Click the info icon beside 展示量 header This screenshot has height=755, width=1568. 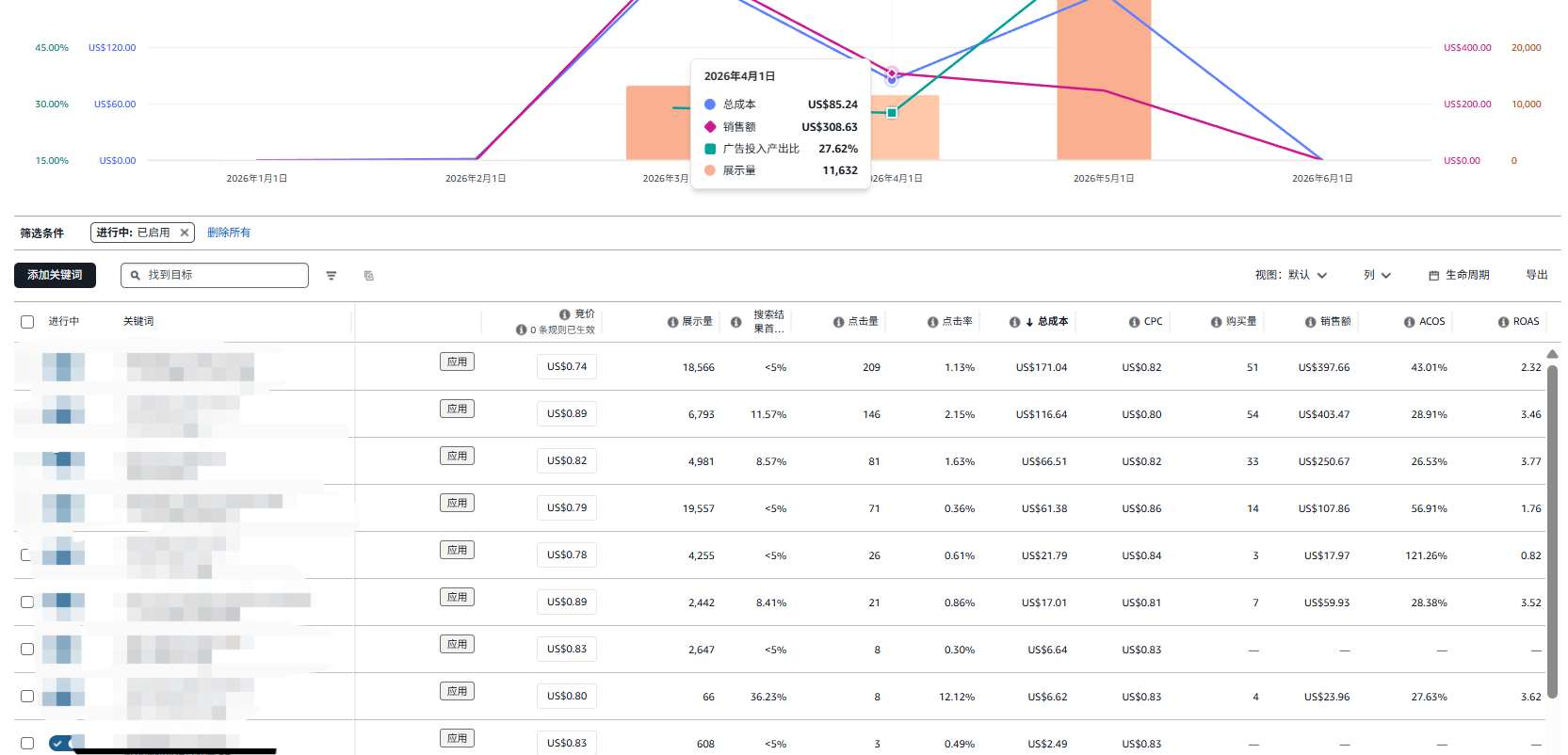[672, 322]
